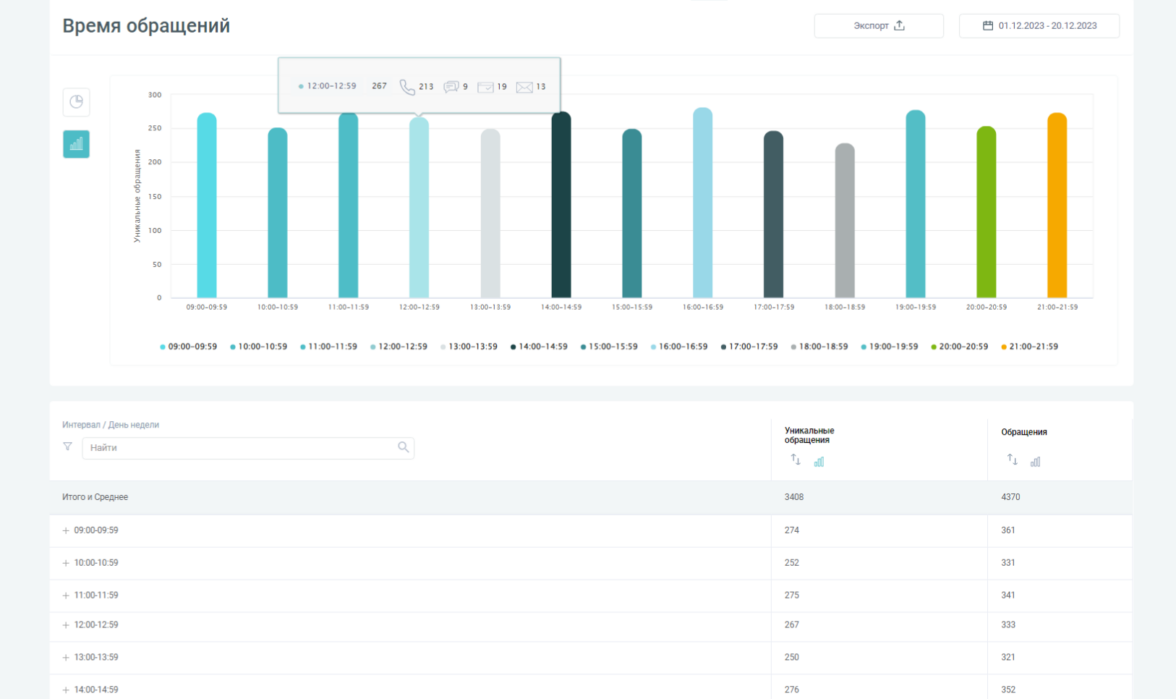Show chart for unique requests column
1176x699 pixels.
(819, 461)
